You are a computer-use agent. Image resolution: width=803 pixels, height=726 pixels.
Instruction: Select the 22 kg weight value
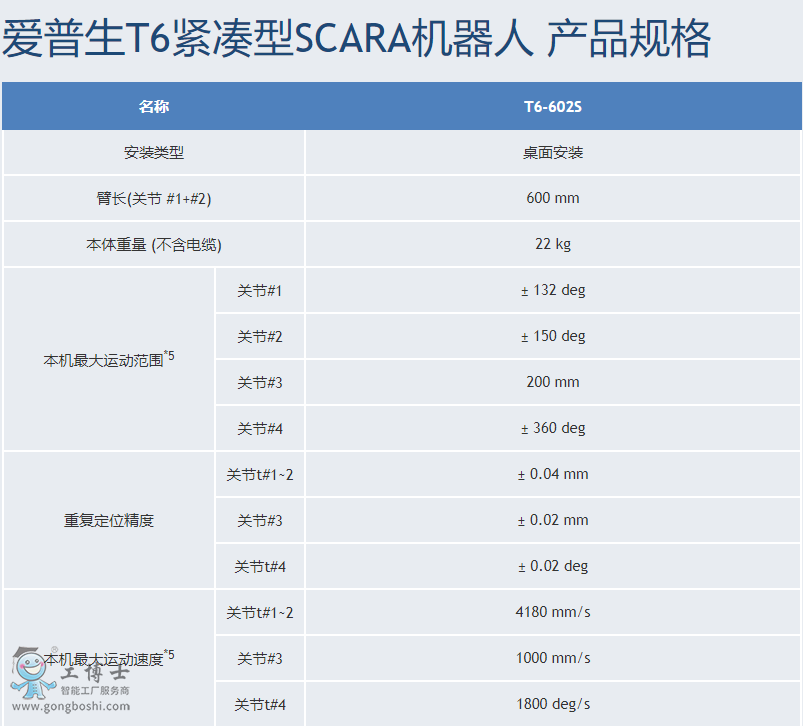point(553,244)
